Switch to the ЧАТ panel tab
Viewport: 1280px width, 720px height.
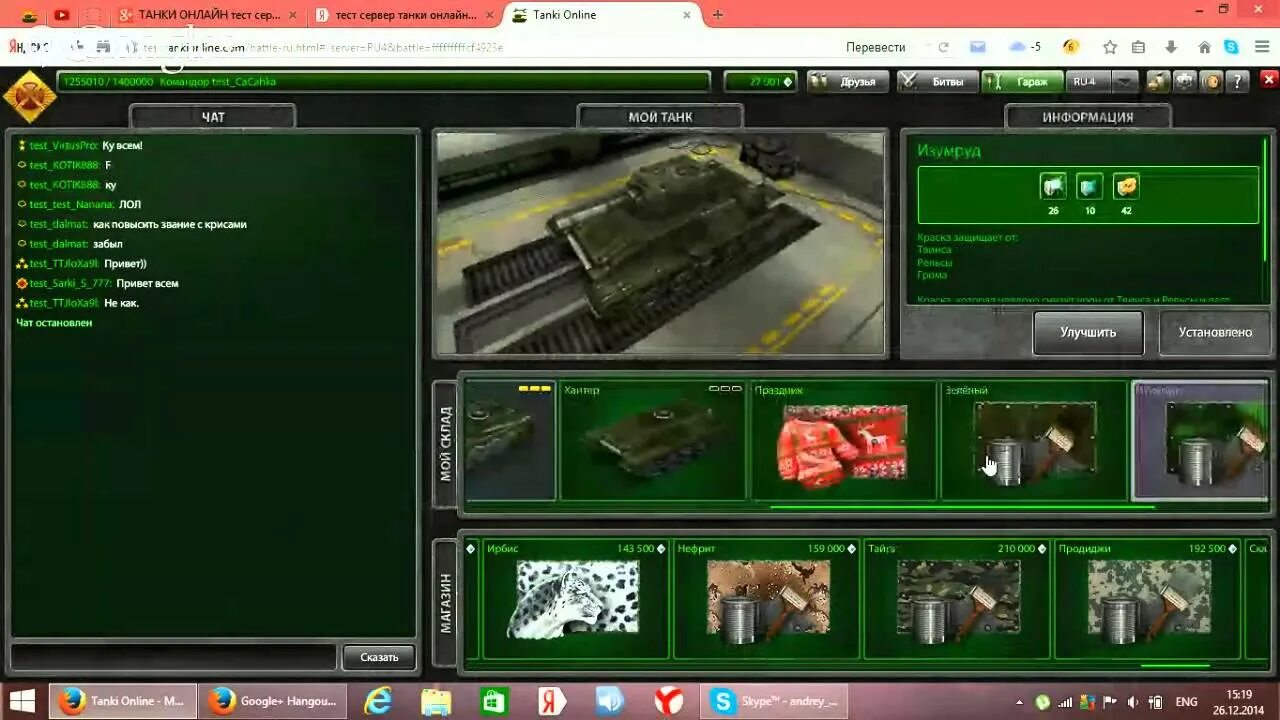pyautogui.click(x=213, y=117)
